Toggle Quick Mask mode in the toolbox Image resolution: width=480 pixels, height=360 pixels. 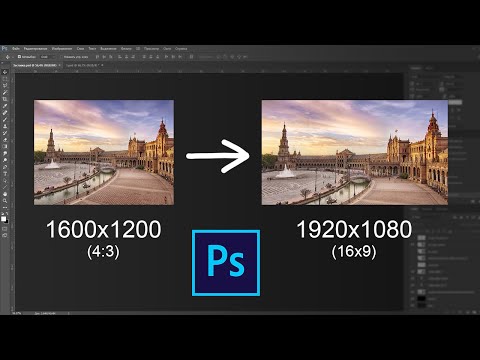(5, 229)
